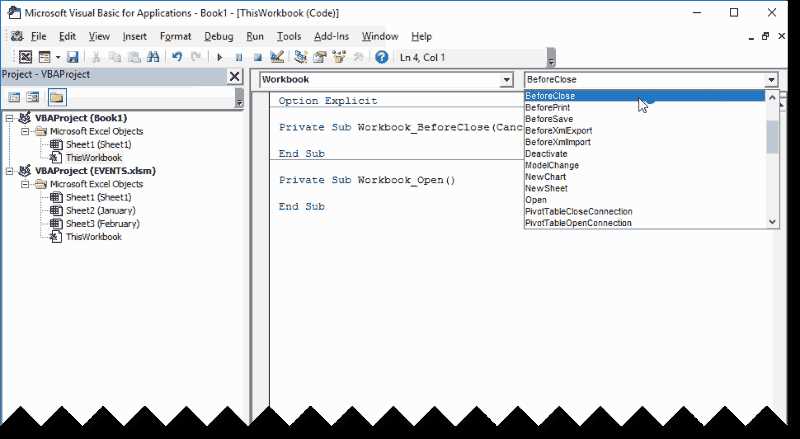Click the Cut scissors icon
This screenshot has width=800, height=439.
click(96, 57)
